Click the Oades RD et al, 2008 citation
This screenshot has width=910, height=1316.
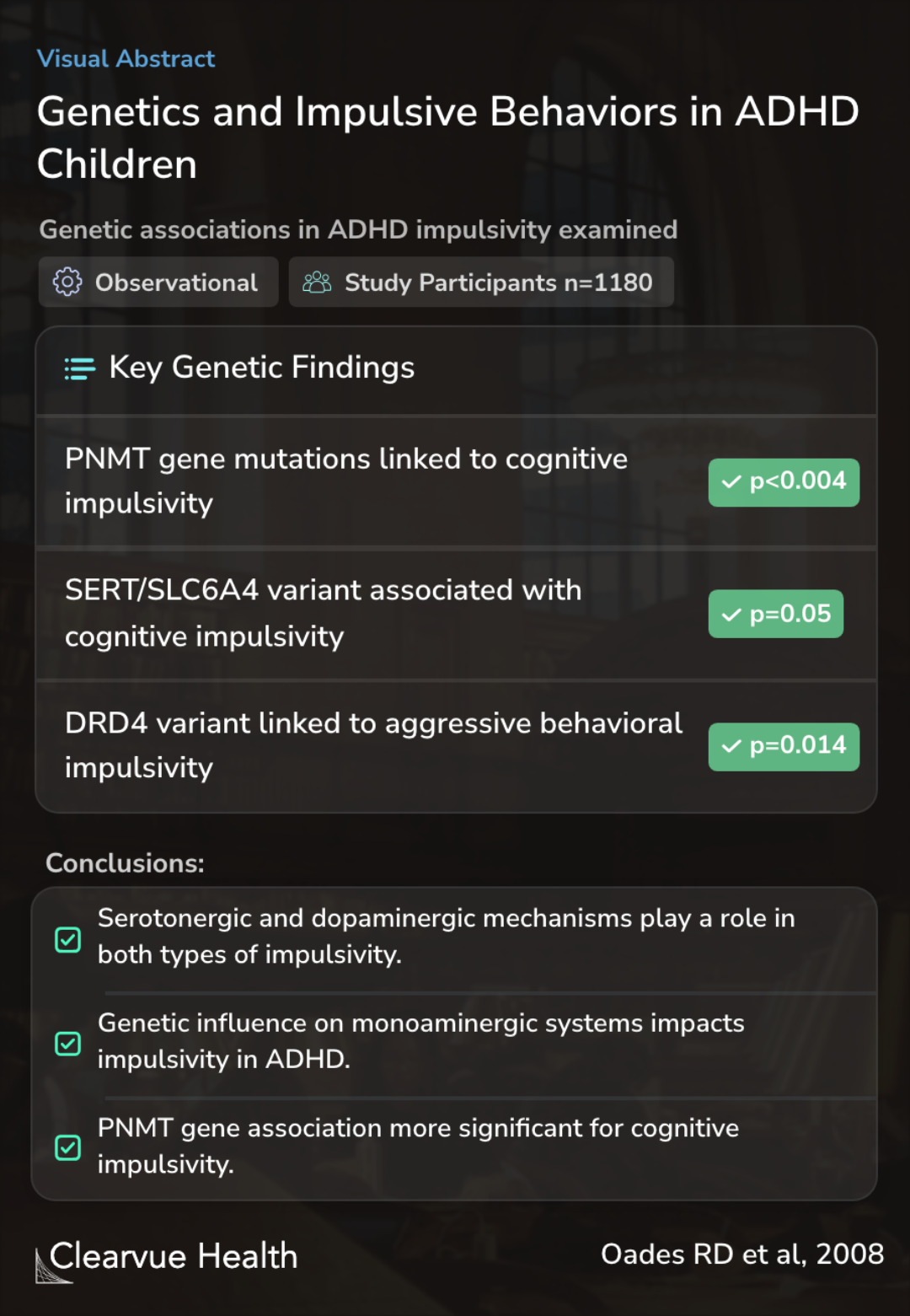click(742, 1254)
